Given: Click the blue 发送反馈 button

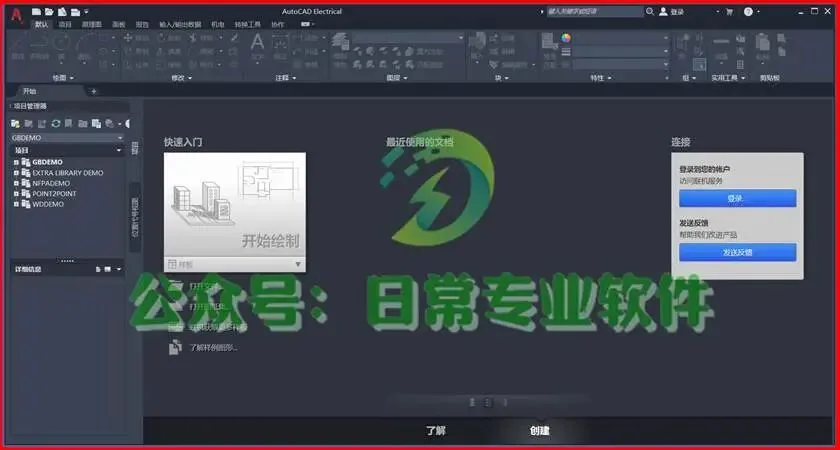Looking at the screenshot, I should point(738,252).
